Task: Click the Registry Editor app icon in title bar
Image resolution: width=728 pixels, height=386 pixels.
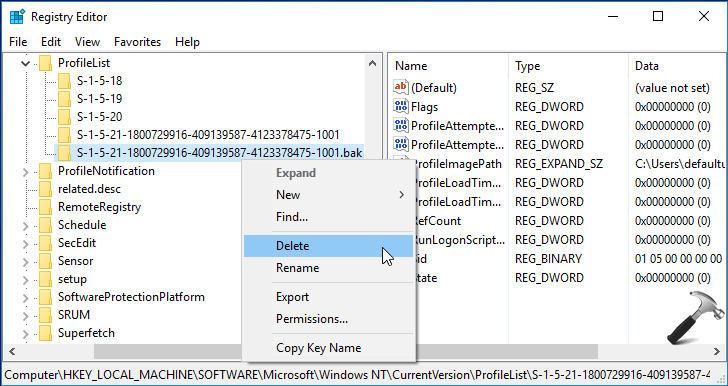Action: [17, 17]
